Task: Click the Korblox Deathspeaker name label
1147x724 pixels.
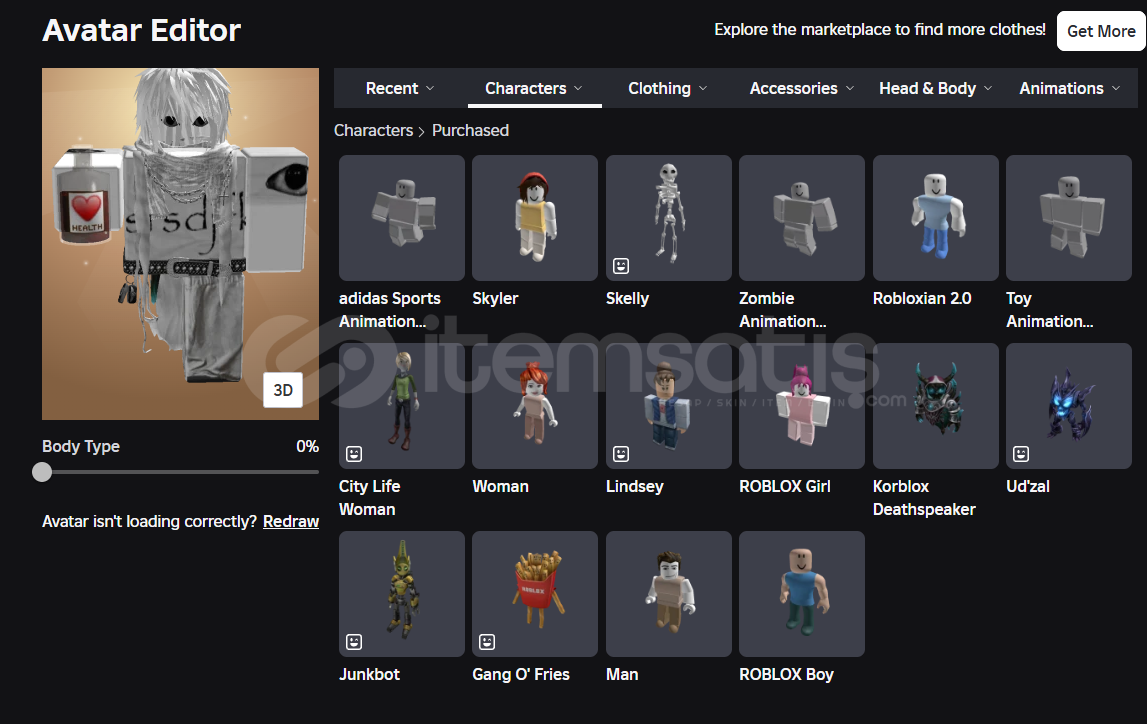Action: [x=924, y=497]
